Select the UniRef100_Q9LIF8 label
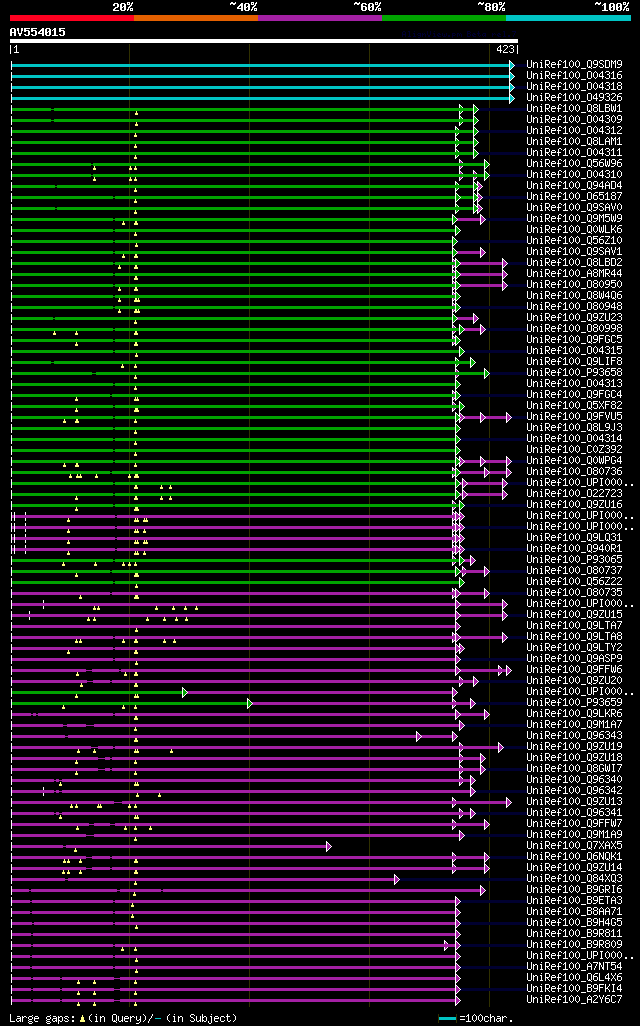 click(575, 361)
